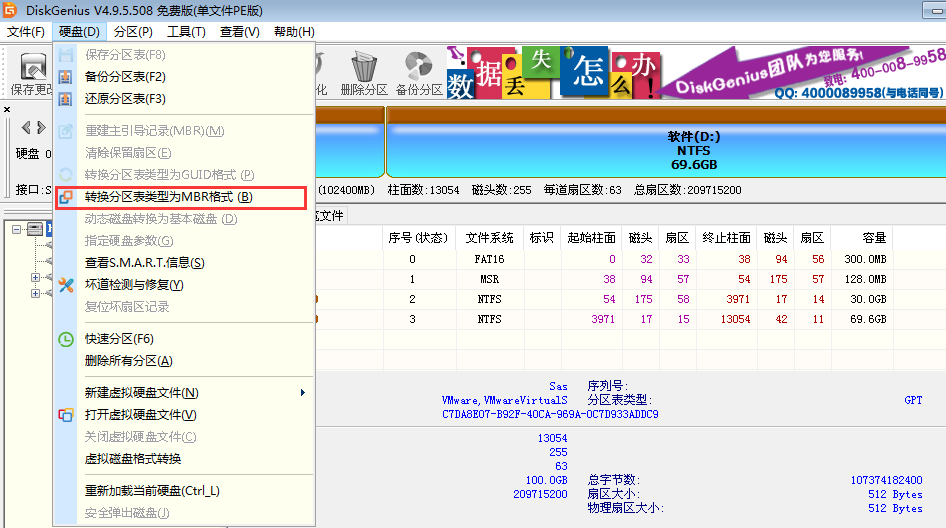Choose 备份分区表(F2) from the disk menu
The height and width of the screenshot is (528, 946).
[125, 77]
